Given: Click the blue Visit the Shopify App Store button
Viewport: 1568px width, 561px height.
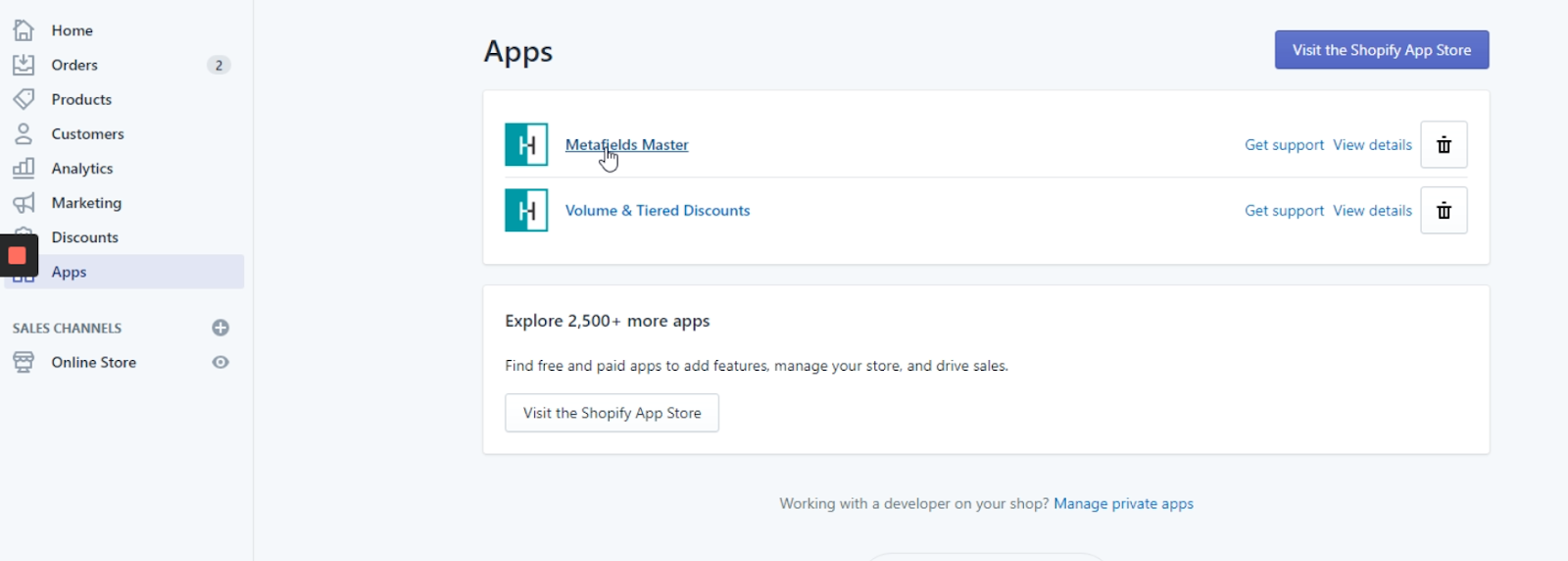Looking at the screenshot, I should pyautogui.click(x=1382, y=50).
